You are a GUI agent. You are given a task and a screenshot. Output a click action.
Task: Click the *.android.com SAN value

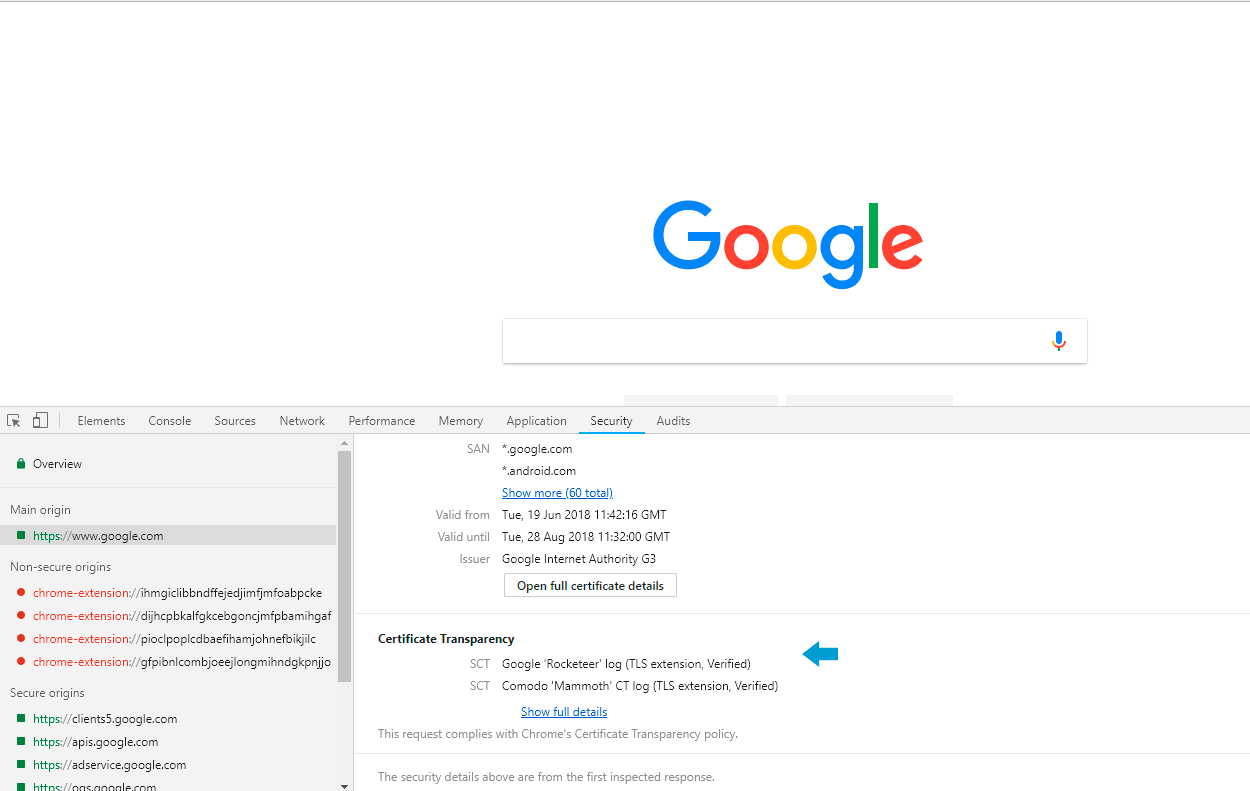coord(539,471)
